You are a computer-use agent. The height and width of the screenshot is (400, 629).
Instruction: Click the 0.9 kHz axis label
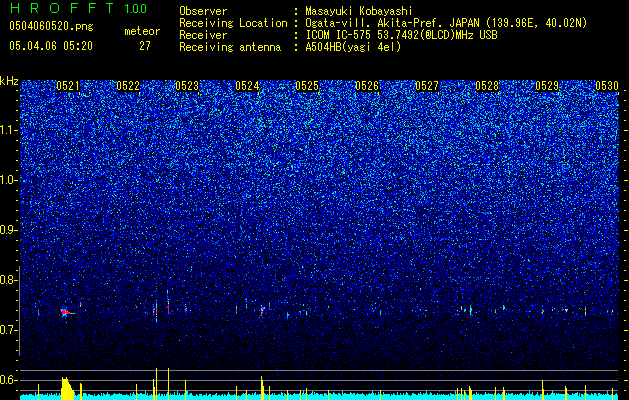(x=7, y=230)
